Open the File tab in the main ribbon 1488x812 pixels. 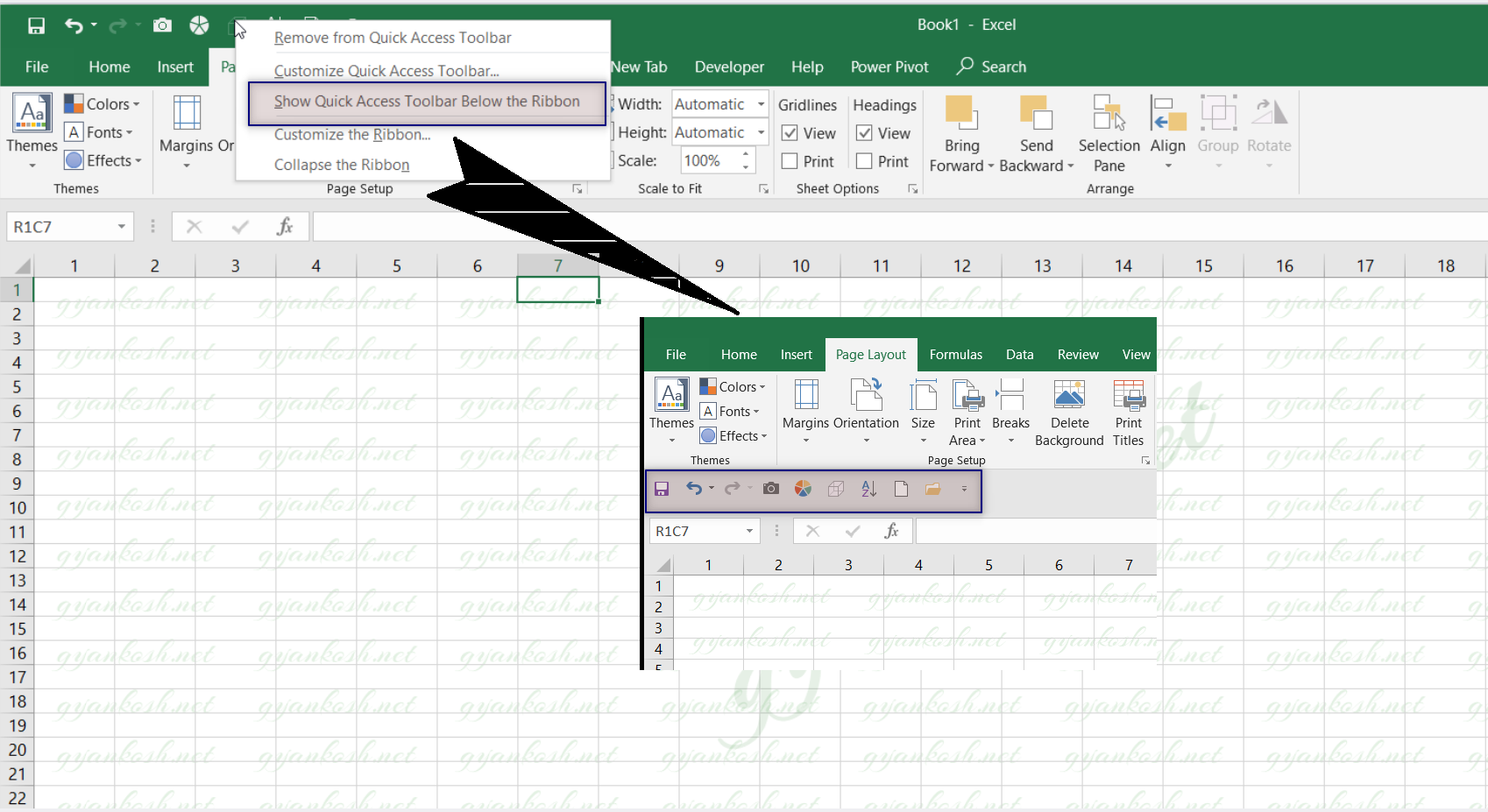(x=37, y=67)
